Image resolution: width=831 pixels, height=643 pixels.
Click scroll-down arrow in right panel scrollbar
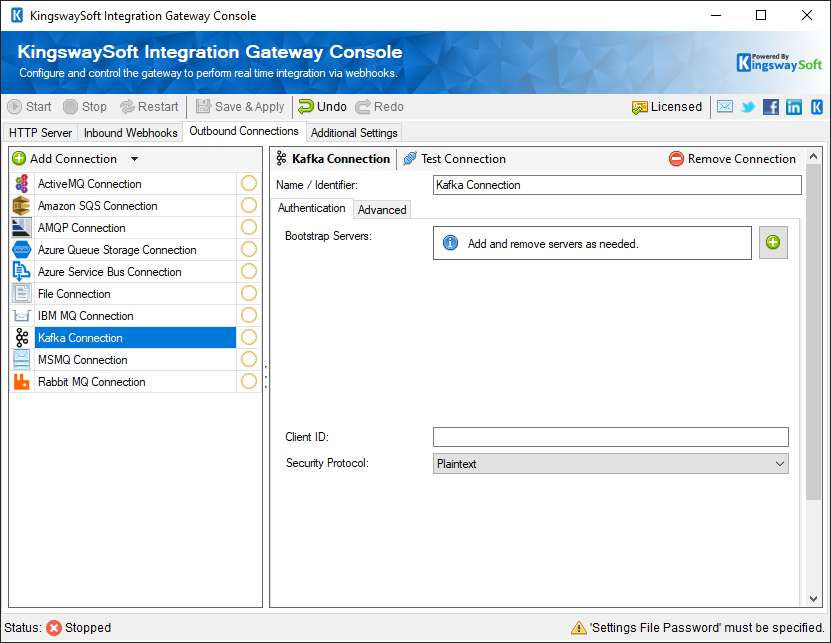pos(814,598)
